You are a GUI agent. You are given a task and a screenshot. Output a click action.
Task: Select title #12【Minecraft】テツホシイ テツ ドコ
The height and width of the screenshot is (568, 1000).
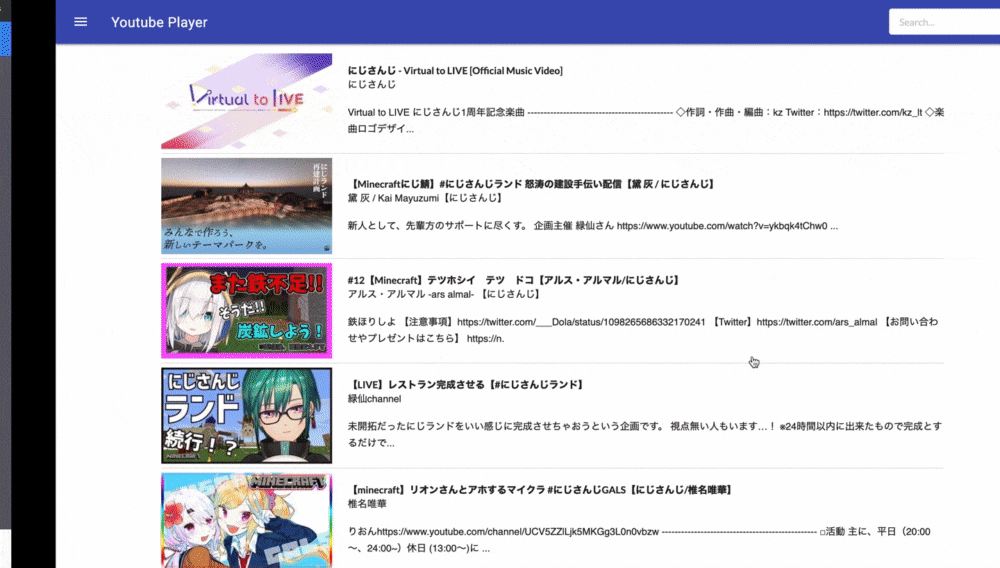point(513,280)
